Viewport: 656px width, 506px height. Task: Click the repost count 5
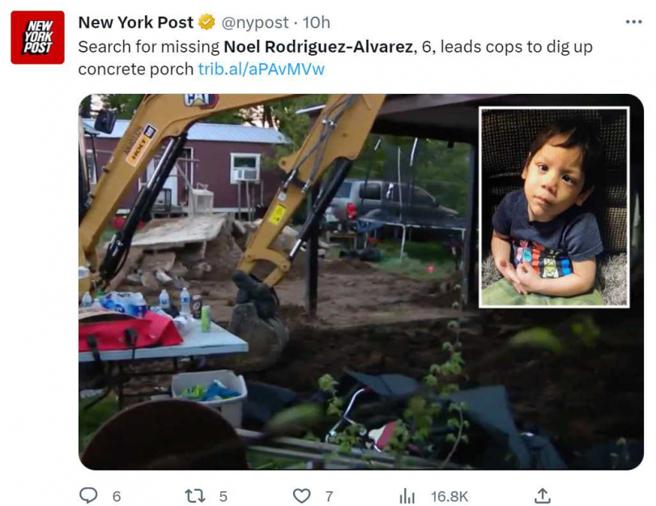223,496
